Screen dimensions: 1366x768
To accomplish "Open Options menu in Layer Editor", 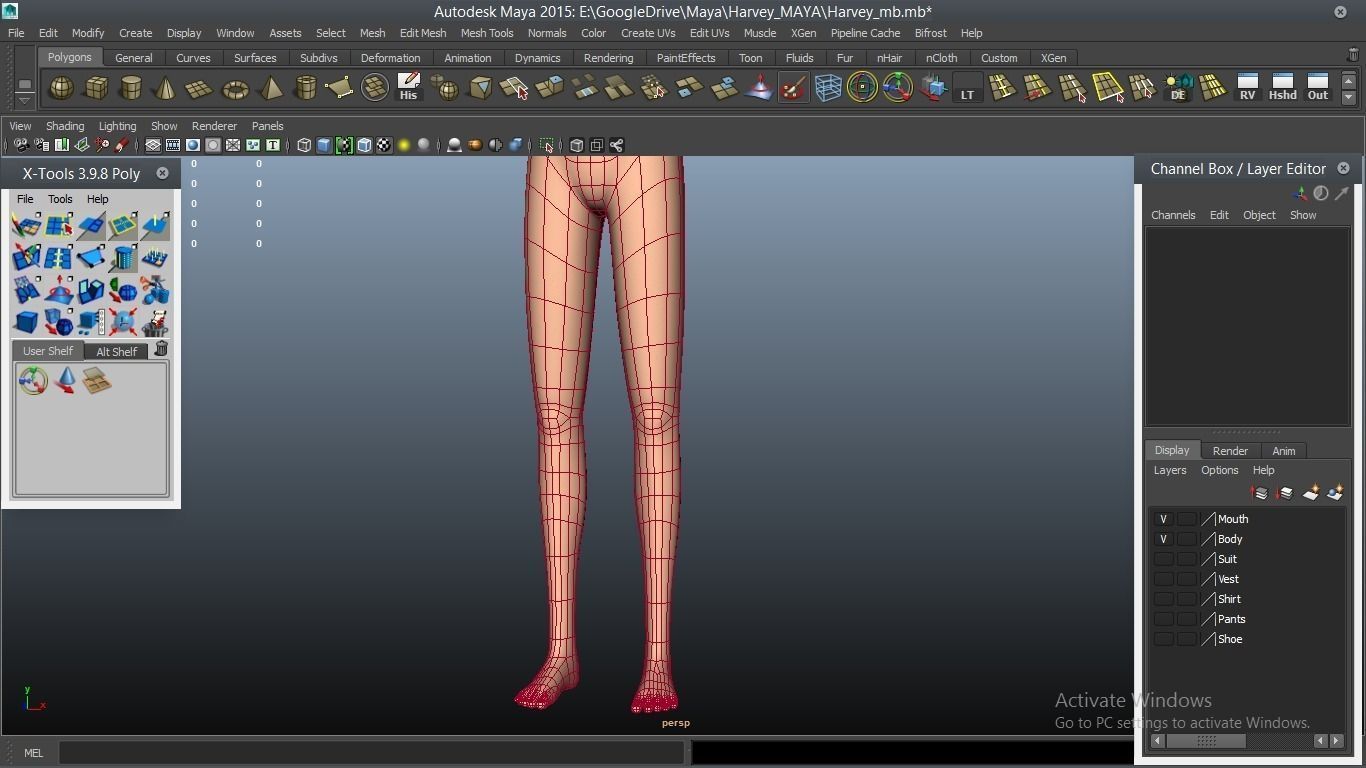I will (x=1219, y=470).
